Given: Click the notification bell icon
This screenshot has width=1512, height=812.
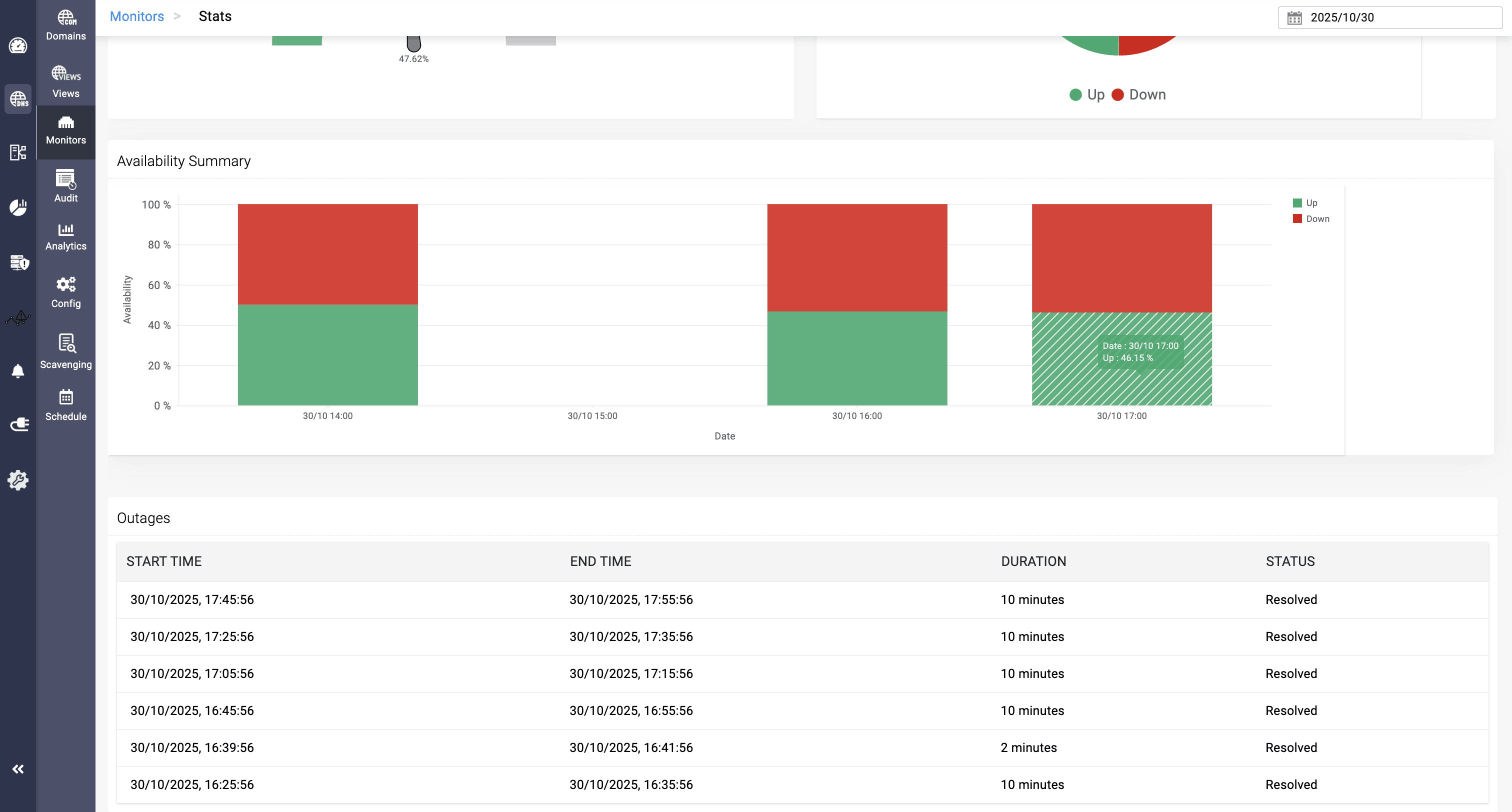Looking at the screenshot, I should tap(17, 370).
